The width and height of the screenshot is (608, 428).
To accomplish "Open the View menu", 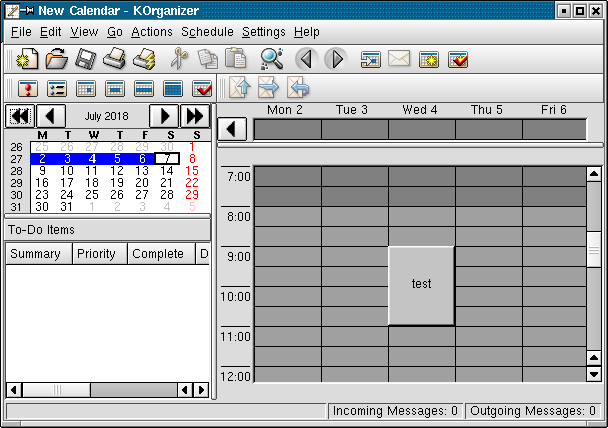I will pyautogui.click(x=84, y=32).
